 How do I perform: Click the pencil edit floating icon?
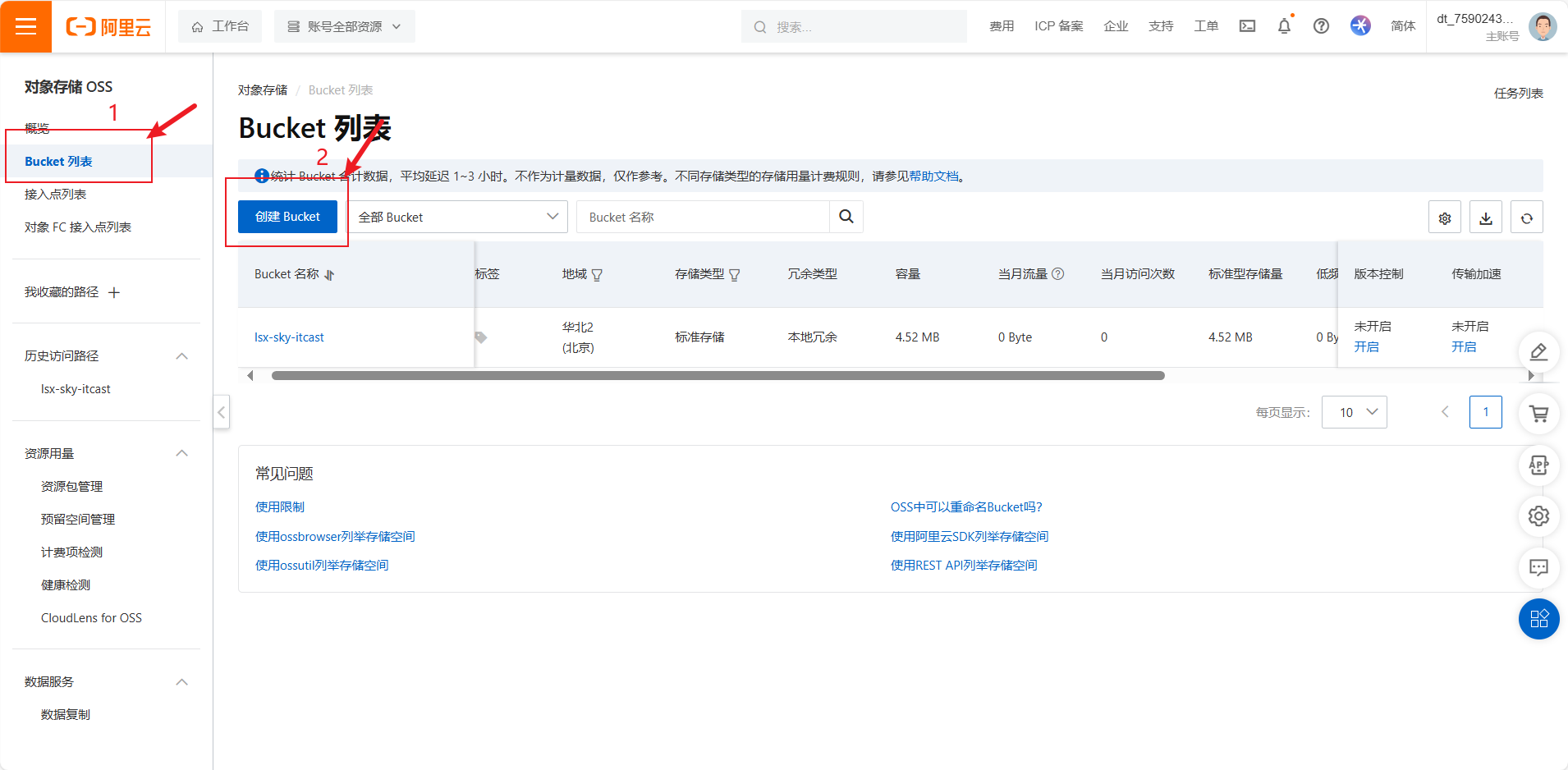pyautogui.click(x=1539, y=351)
